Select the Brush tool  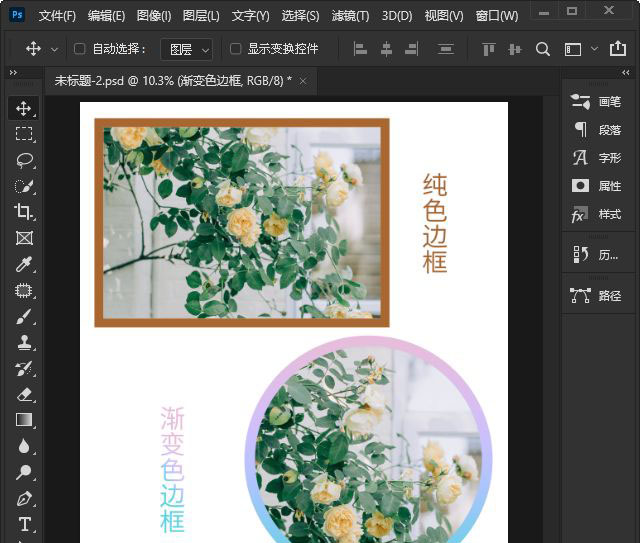(x=24, y=316)
